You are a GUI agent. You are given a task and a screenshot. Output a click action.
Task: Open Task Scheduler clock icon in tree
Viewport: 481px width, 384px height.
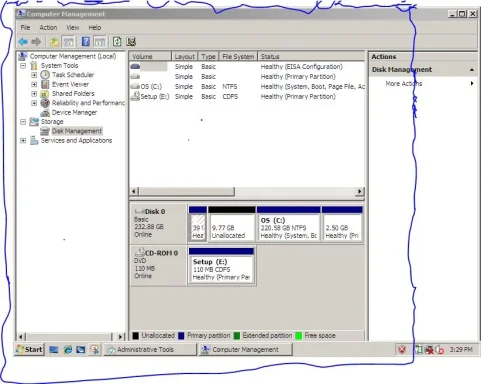(x=45, y=75)
